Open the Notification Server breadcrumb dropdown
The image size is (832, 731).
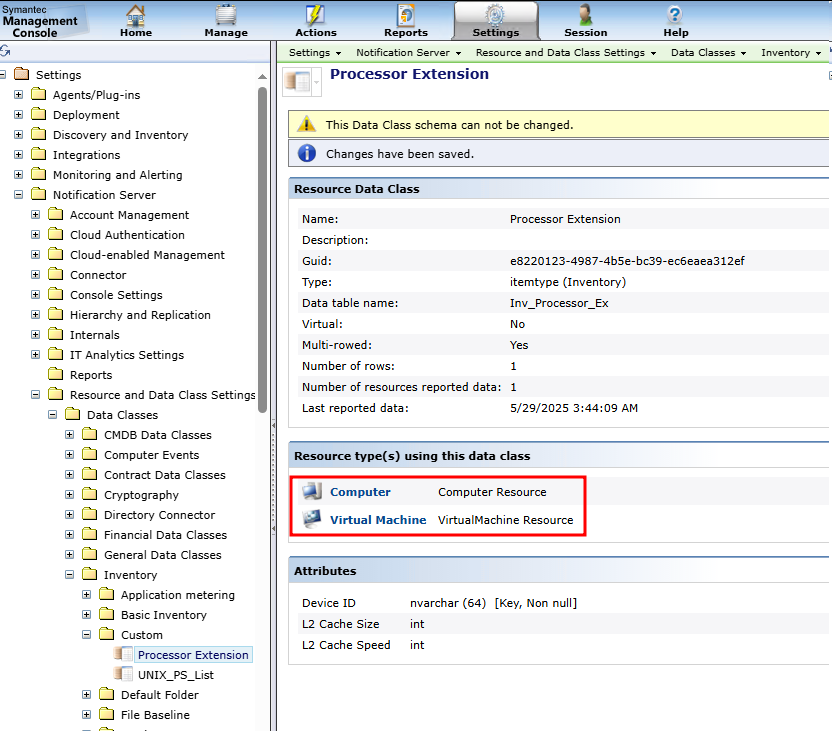[x=408, y=52]
